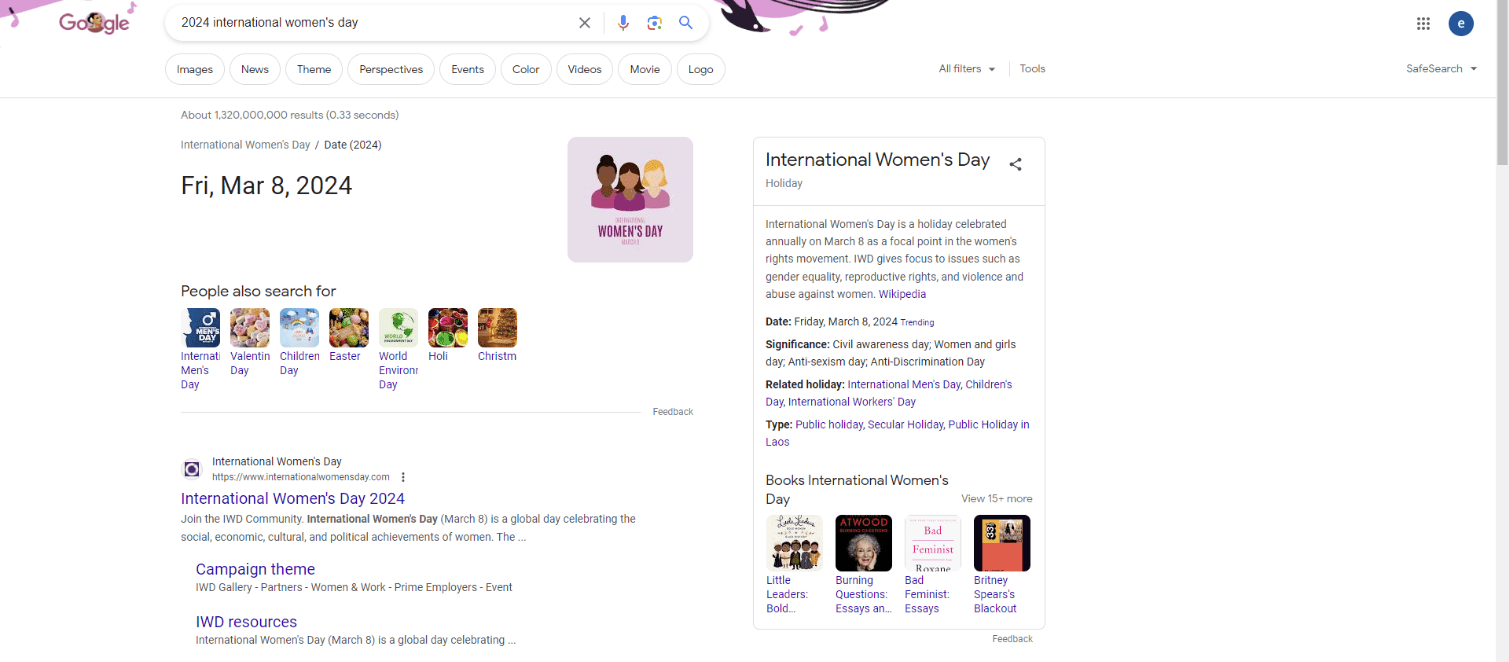Open Little Leaders book cover

point(794,543)
